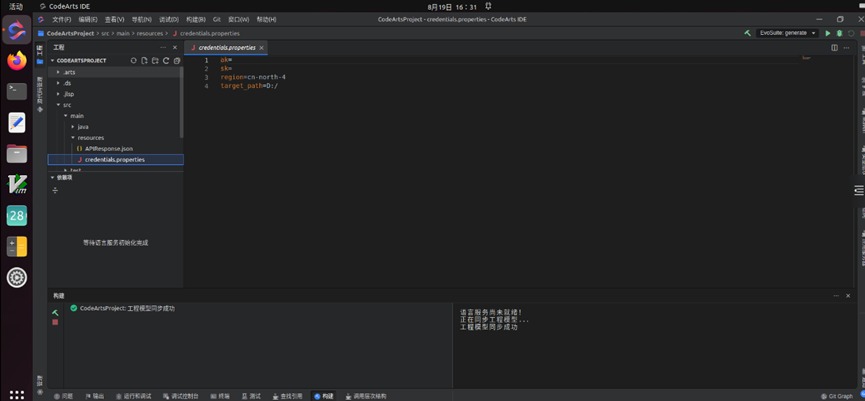Click the 工程 sidebar tab with folder icon
The image size is (865, 401).
39,55
